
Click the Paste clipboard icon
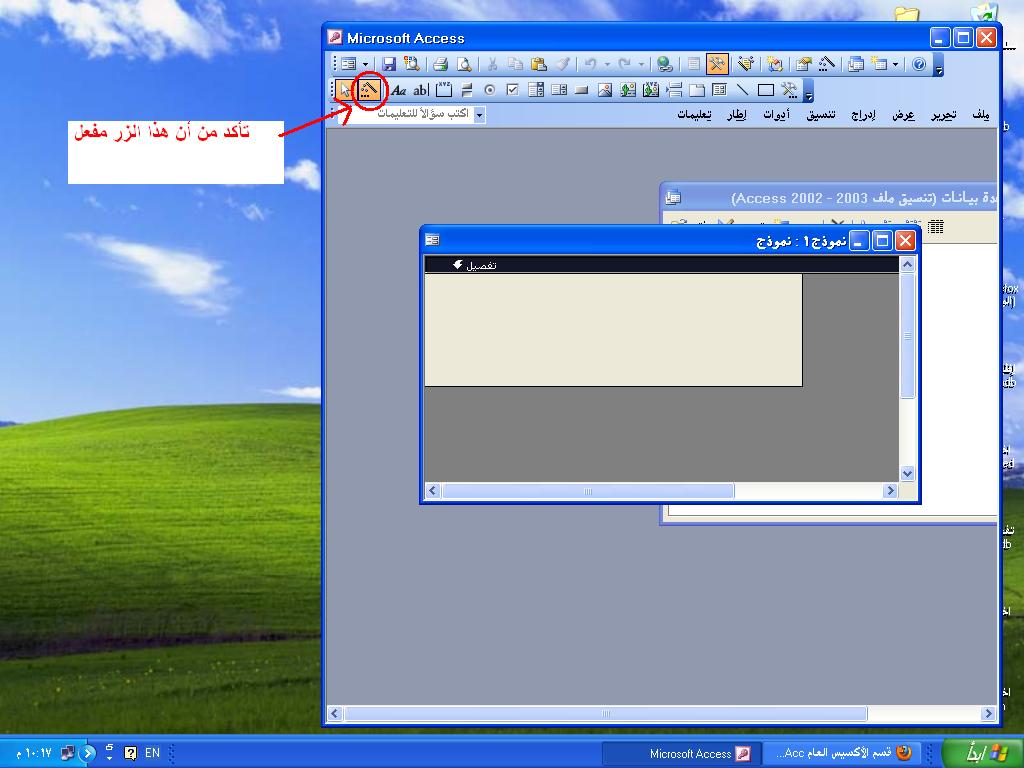(x=539, y=64)
